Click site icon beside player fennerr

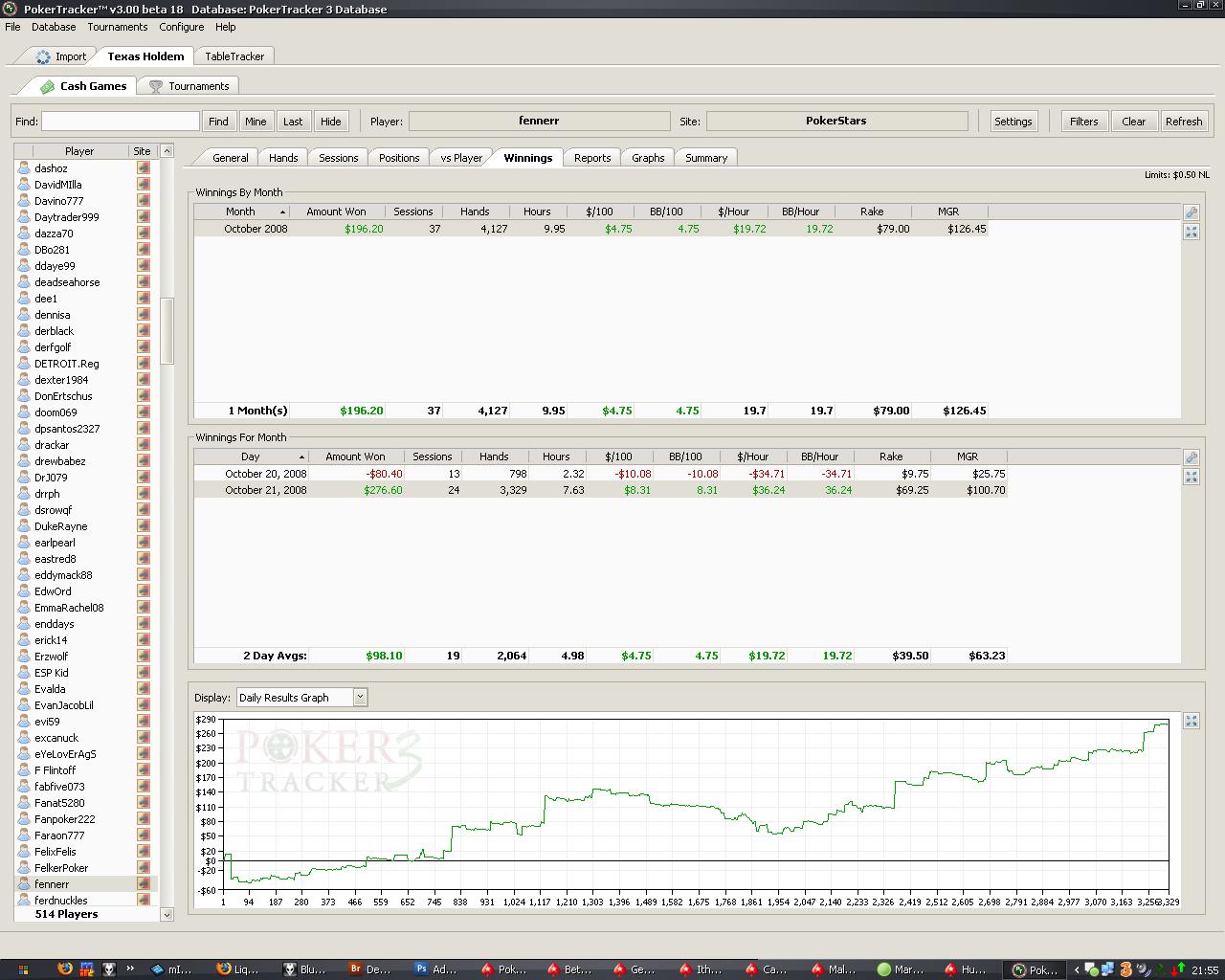click(144, 883)
